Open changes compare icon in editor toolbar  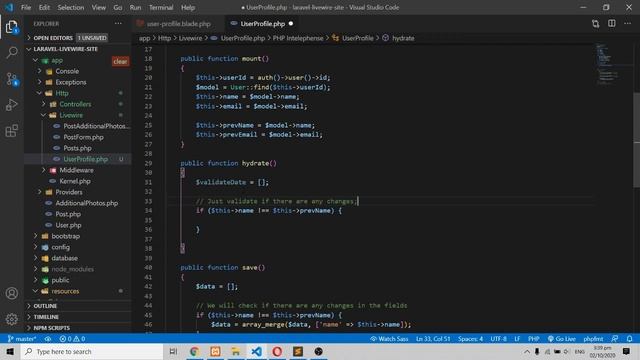[596, 24]
